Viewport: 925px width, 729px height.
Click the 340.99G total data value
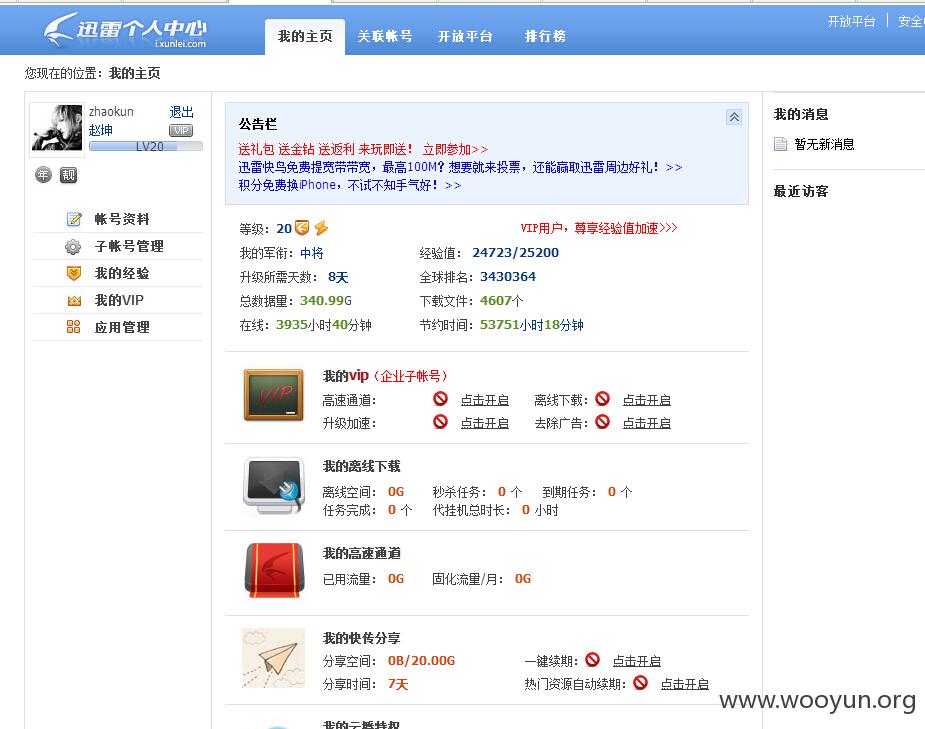coord(326,301)
